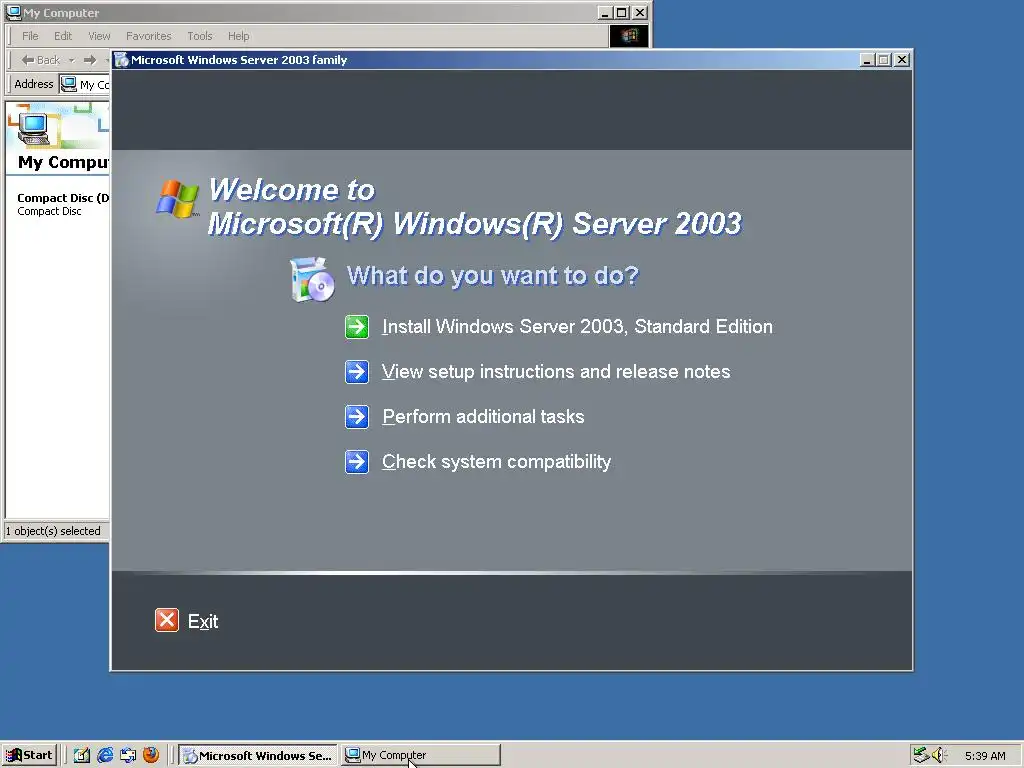The height and width of the screenshot is (768, 1024).
Task: Open the Start menu
Action: click(29, 755)
